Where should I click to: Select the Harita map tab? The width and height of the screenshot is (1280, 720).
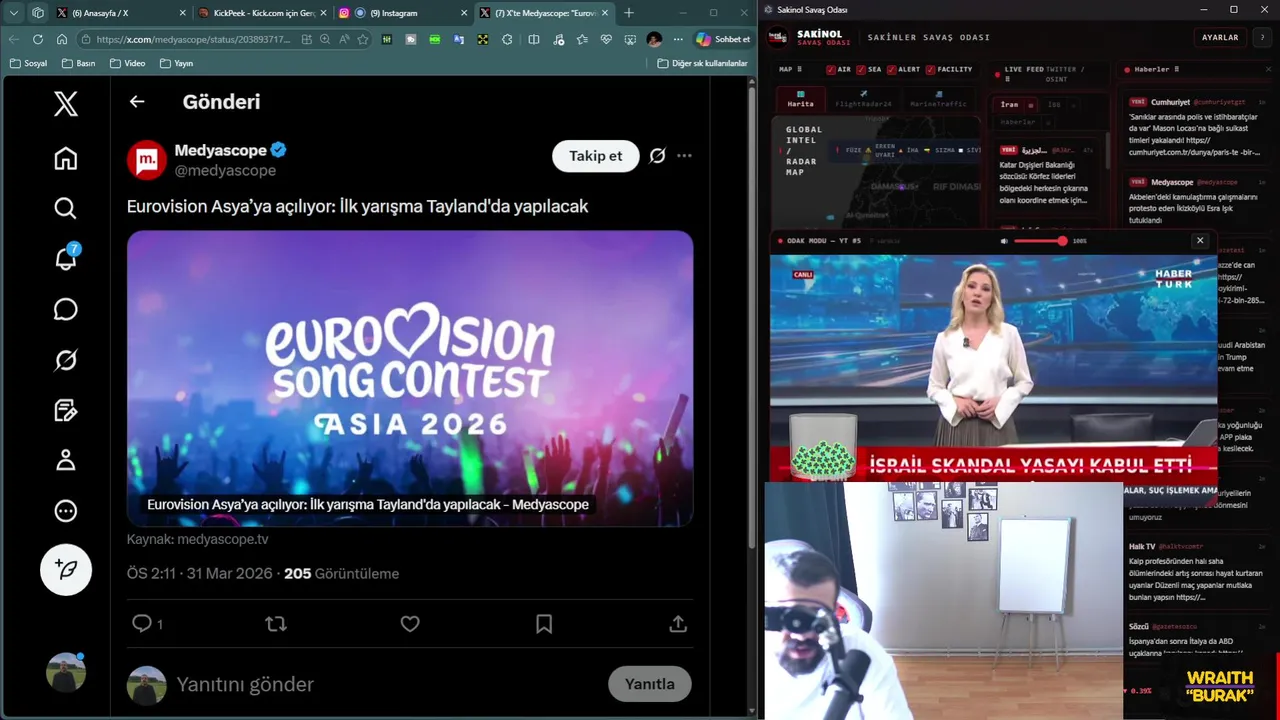800,99
